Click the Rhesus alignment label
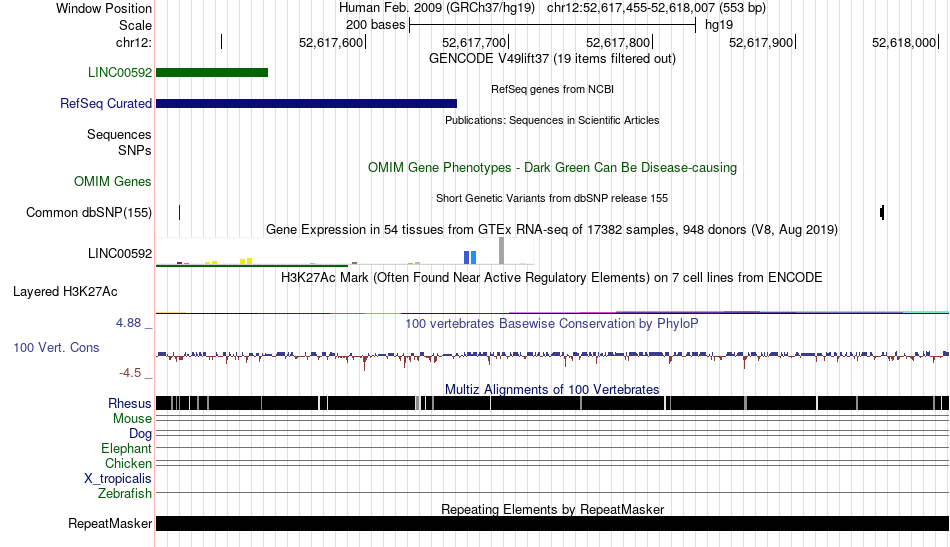 (x=130, y=403)
